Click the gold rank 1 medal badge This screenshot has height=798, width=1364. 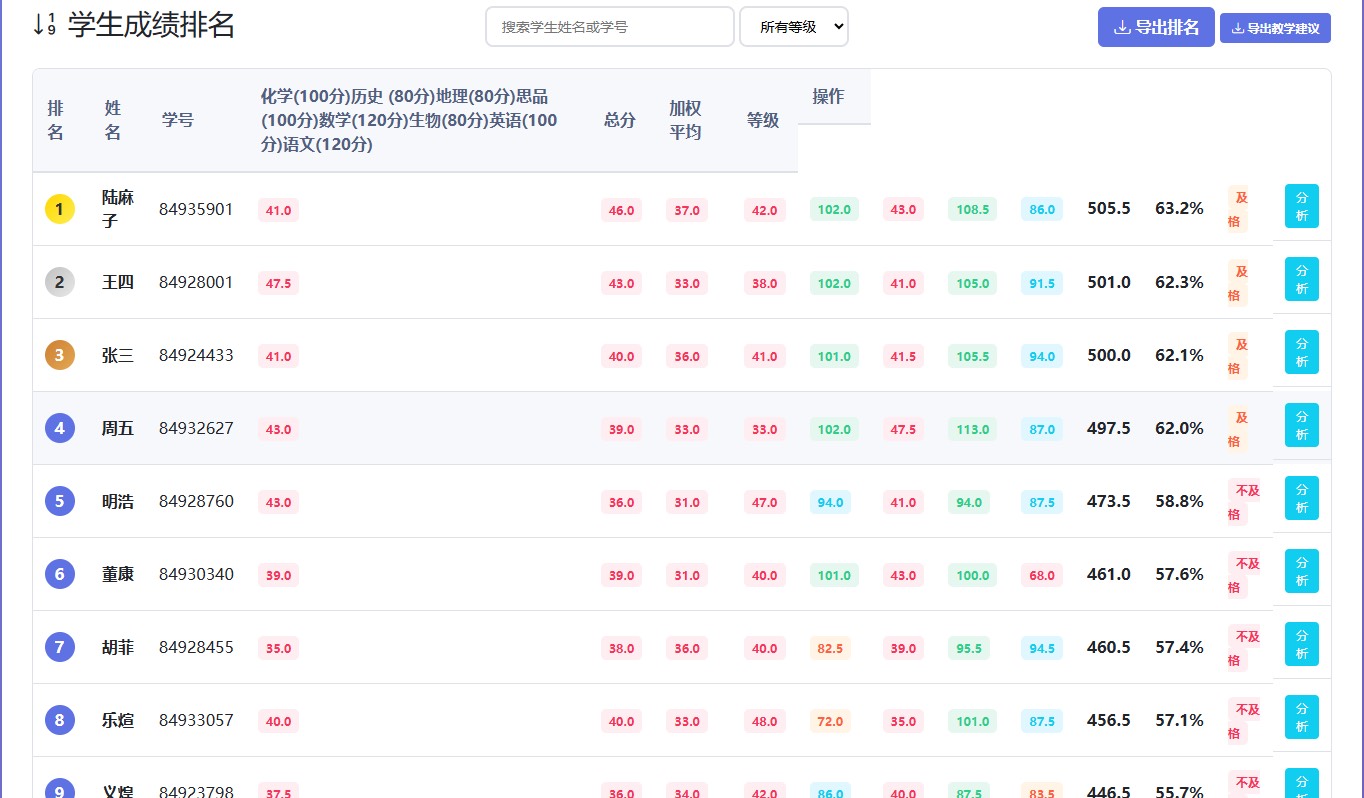[60, 209]
